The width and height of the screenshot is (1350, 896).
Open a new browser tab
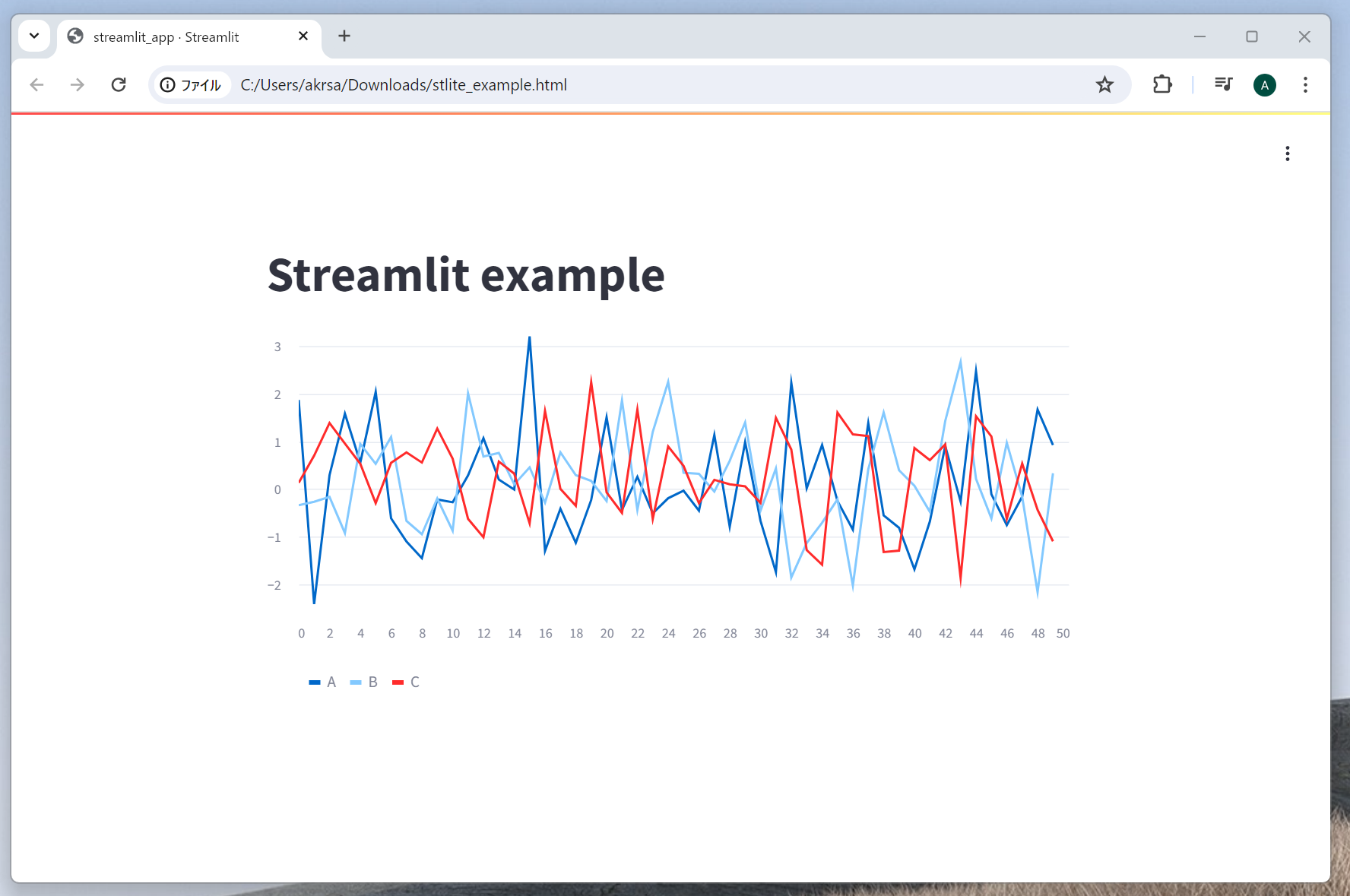coord(344,36)
